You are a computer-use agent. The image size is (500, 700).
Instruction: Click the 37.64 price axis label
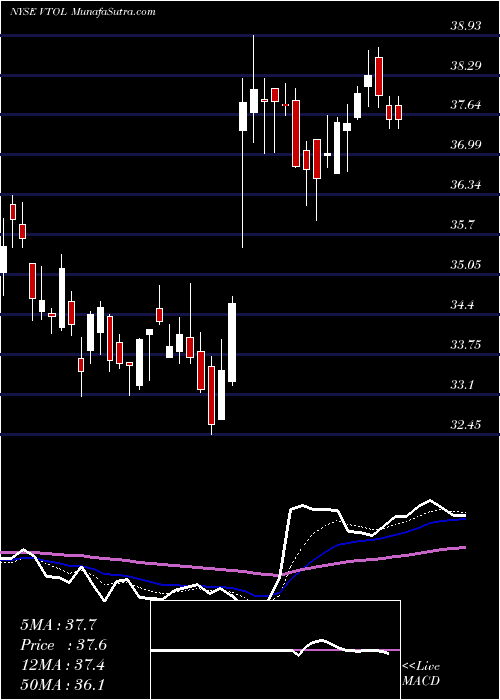(x=466, y=105)
